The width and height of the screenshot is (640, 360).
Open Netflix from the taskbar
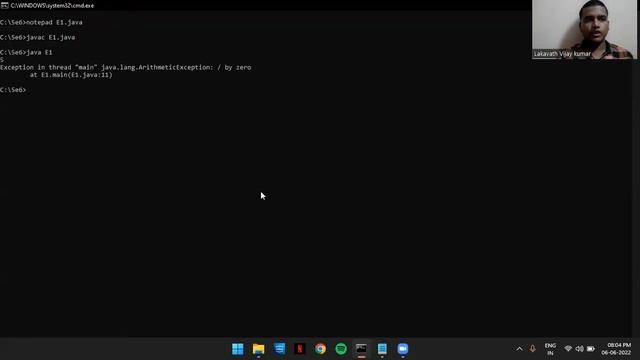(x=300, y=349)
